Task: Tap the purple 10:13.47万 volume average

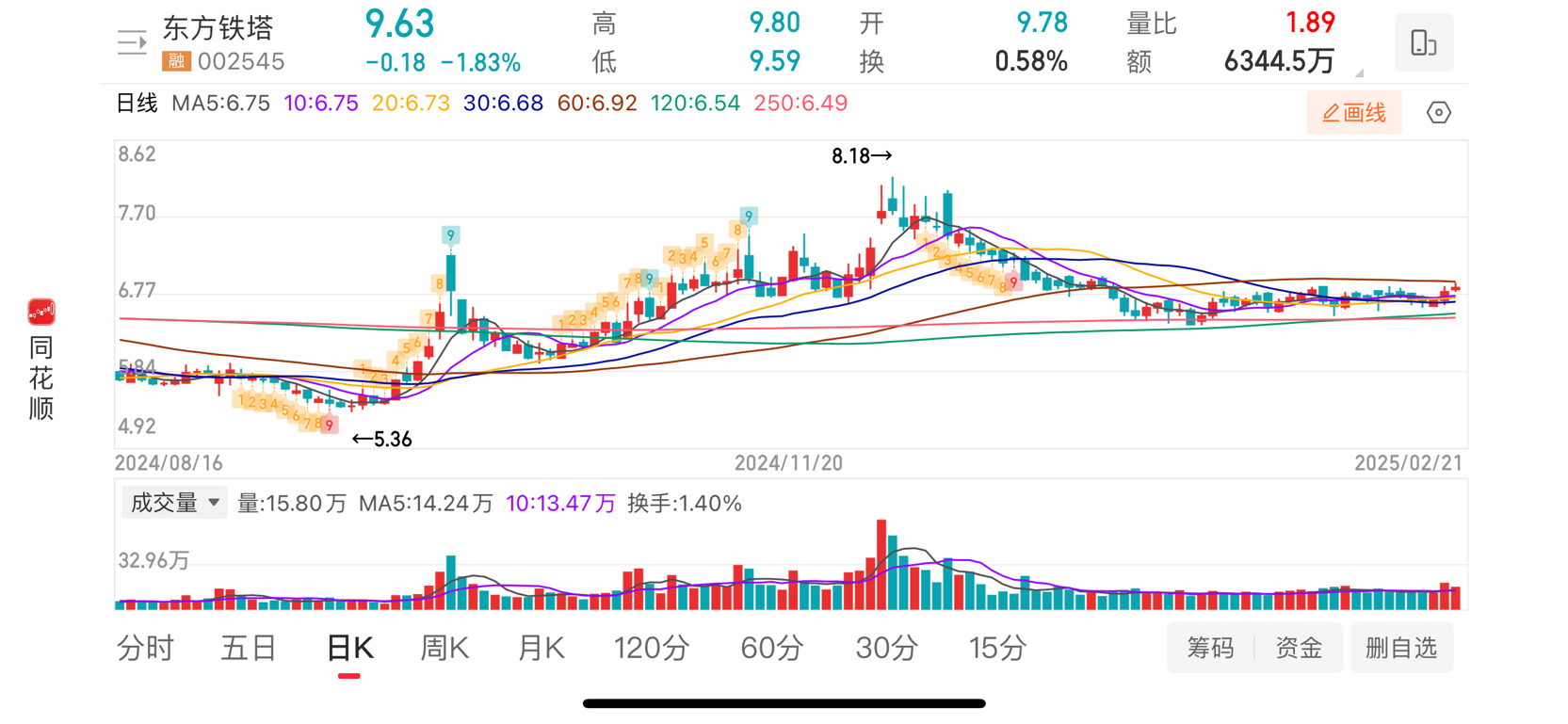Action: (x=560, y=504)
